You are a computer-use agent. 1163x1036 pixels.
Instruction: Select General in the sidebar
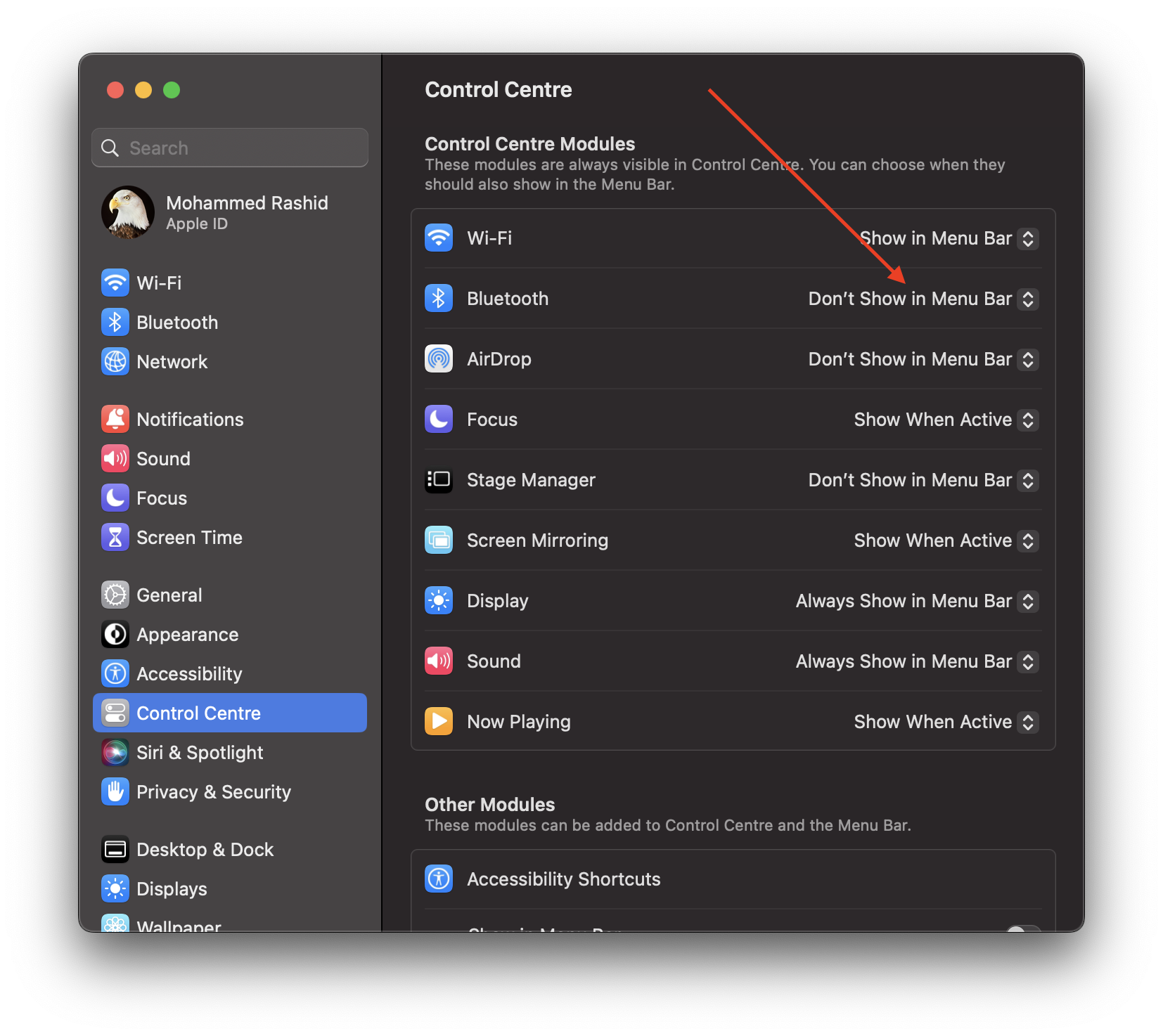point(169,595)
